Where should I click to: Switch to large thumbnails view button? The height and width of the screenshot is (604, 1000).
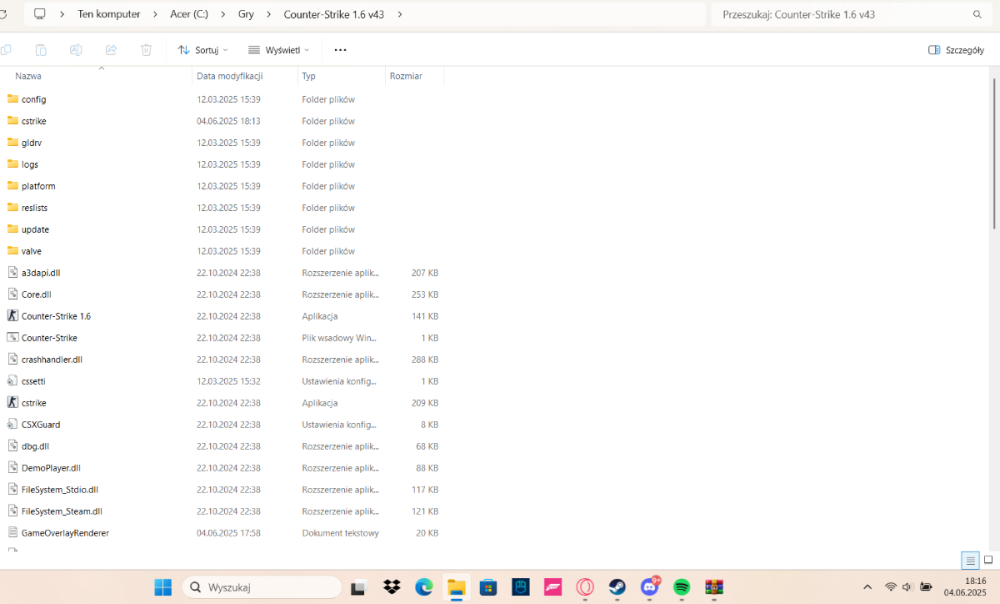[989, 560]
